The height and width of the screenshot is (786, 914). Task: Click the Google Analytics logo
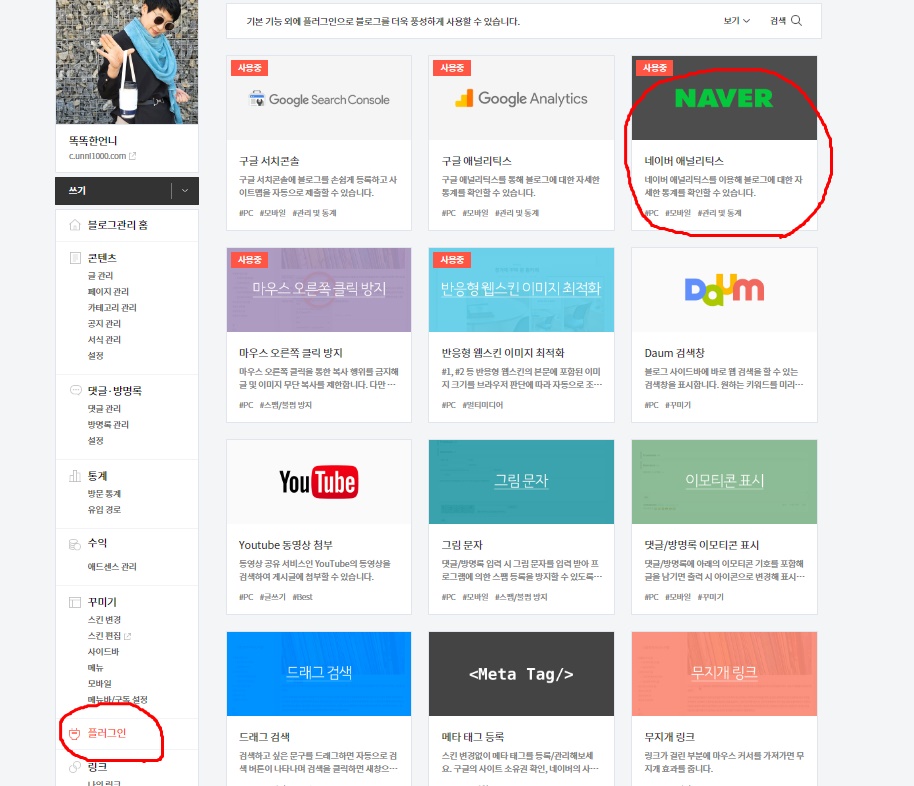(521, 97)
